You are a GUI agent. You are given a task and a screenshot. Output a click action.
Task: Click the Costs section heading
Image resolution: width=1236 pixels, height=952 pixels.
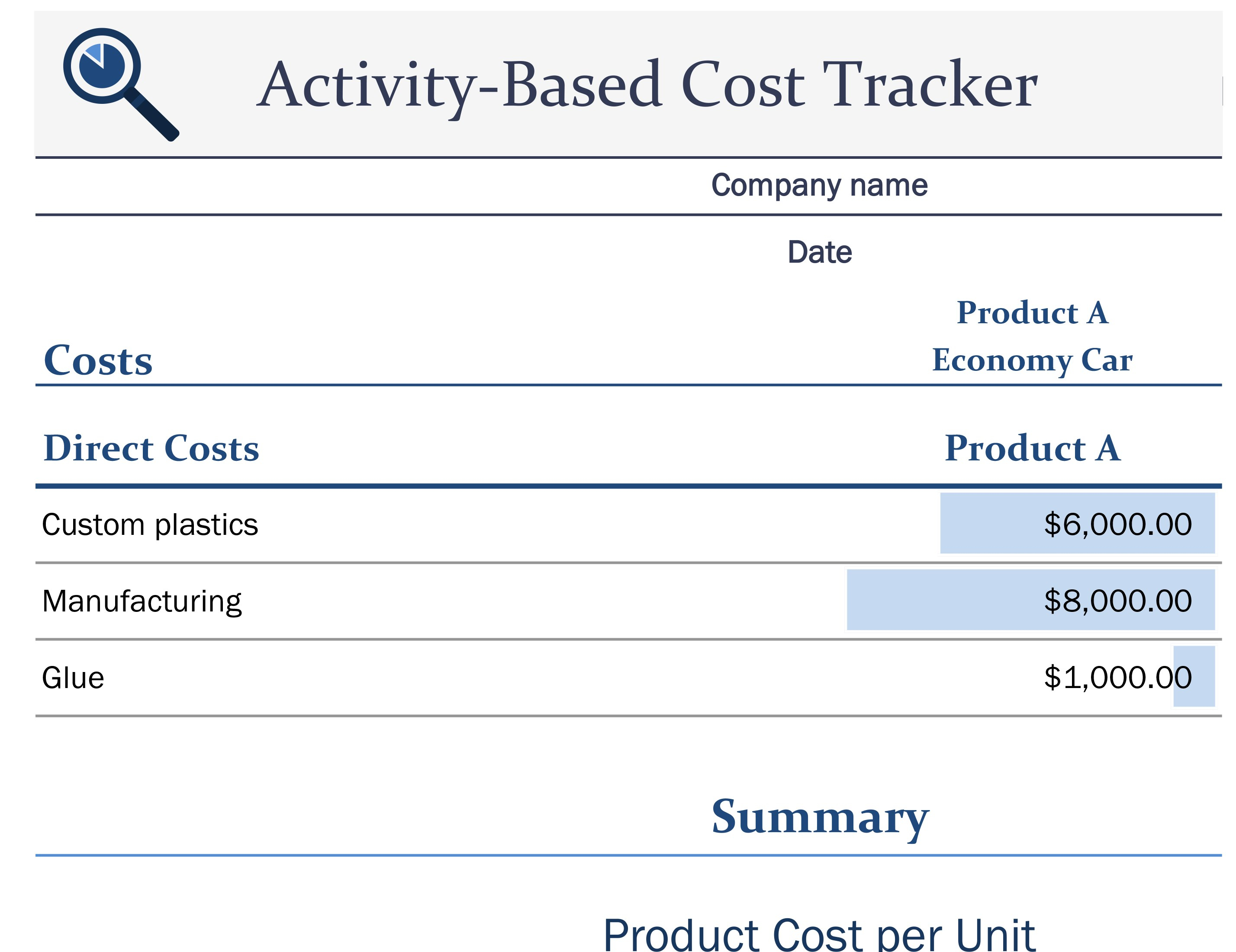(98, 360)
